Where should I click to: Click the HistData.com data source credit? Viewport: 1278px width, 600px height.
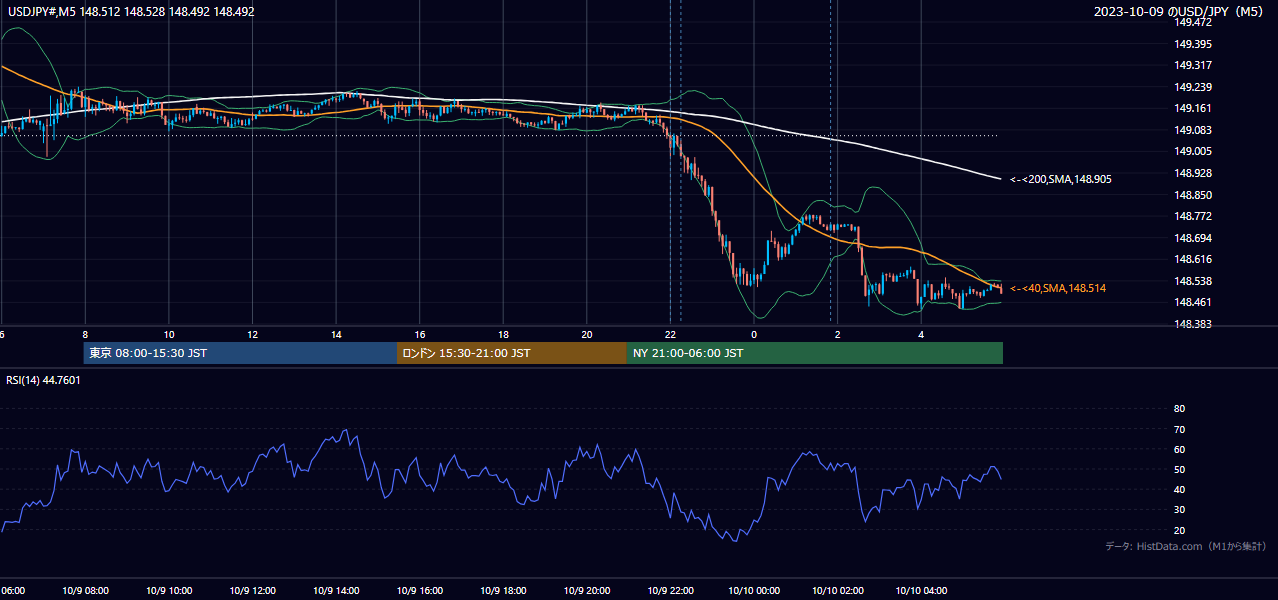(x=1186, y=546)
